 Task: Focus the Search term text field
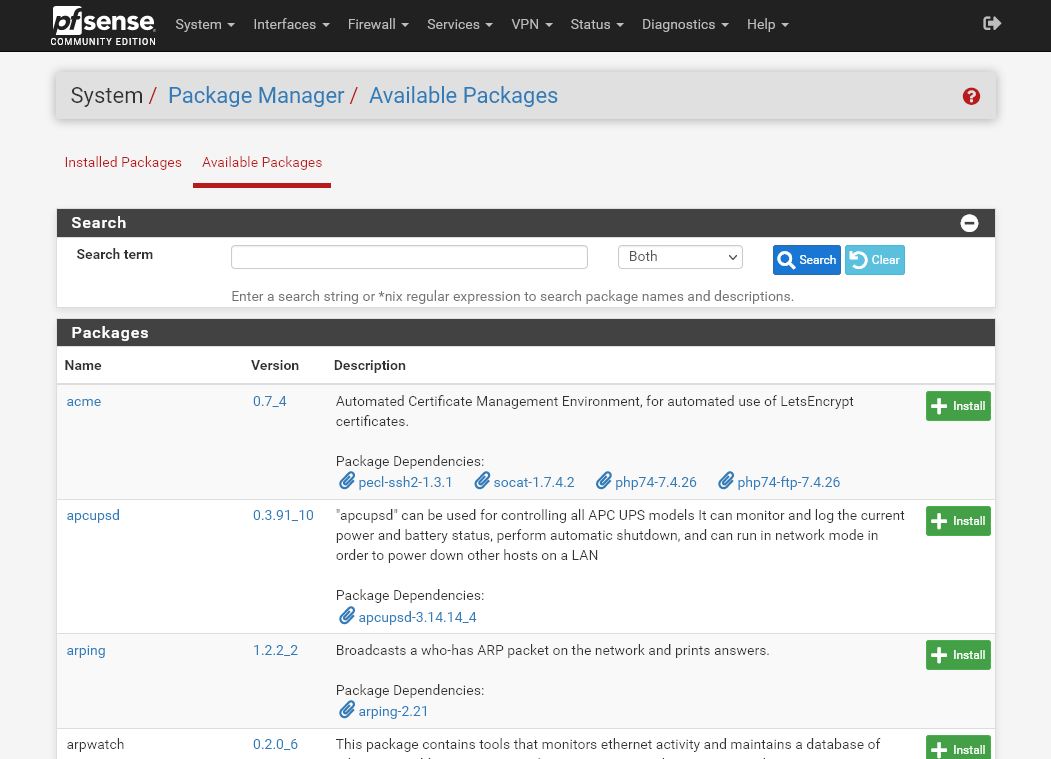click(409, 257)
